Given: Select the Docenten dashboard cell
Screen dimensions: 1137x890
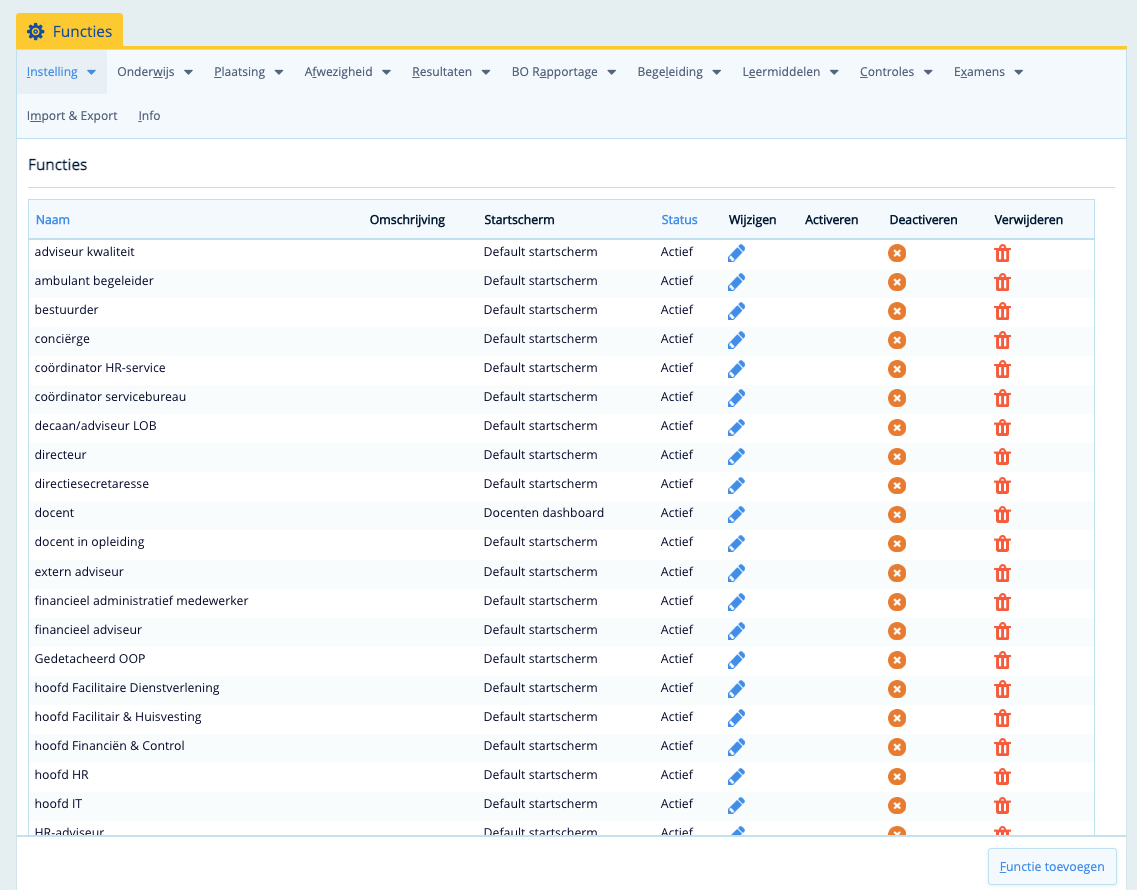Looking at the screenshot, I should tap(544, 513).
